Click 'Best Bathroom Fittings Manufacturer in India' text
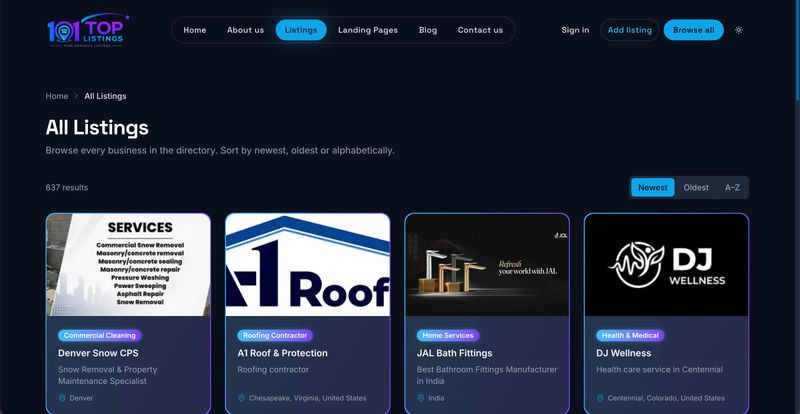Viewport: 800px width, 414px height. point(487,375)
